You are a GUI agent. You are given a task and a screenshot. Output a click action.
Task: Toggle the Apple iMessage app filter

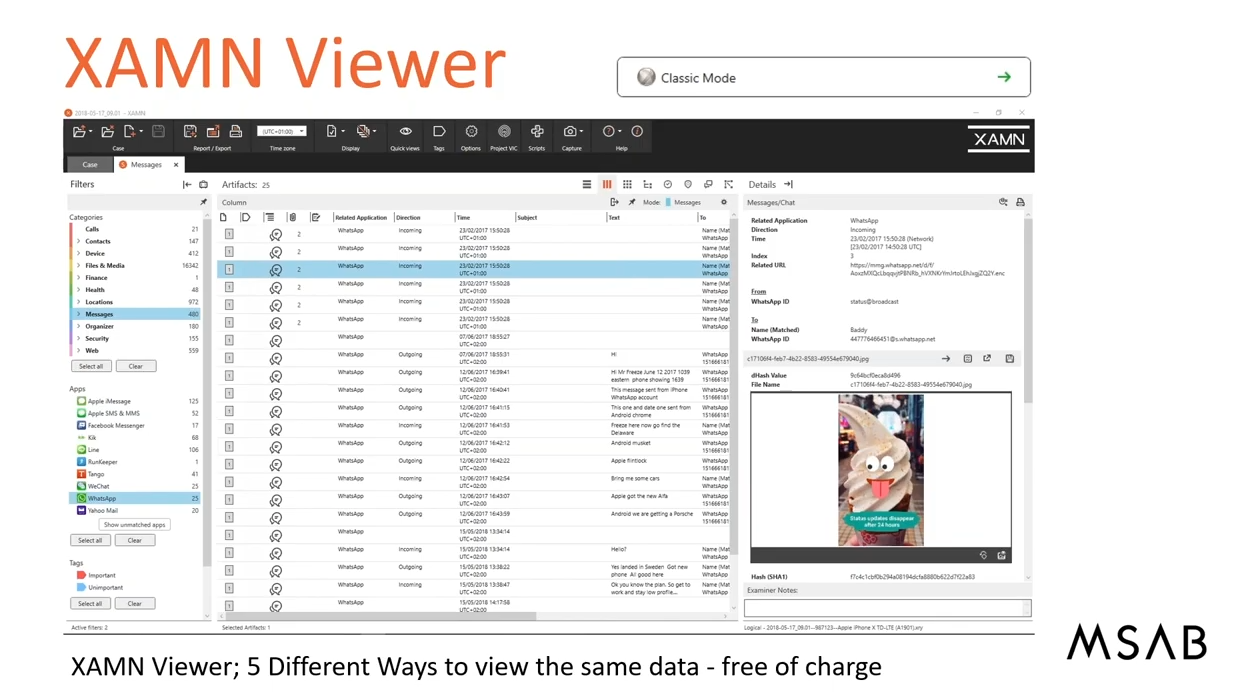click(108, 402)
